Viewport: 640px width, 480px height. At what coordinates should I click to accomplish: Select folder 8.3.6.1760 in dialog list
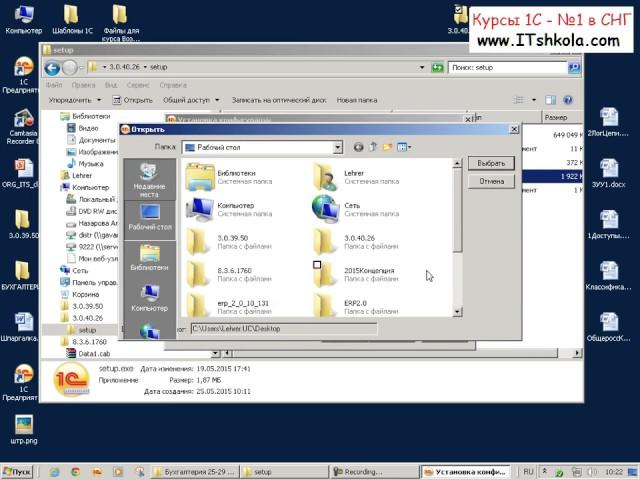(x=229, y=274)
